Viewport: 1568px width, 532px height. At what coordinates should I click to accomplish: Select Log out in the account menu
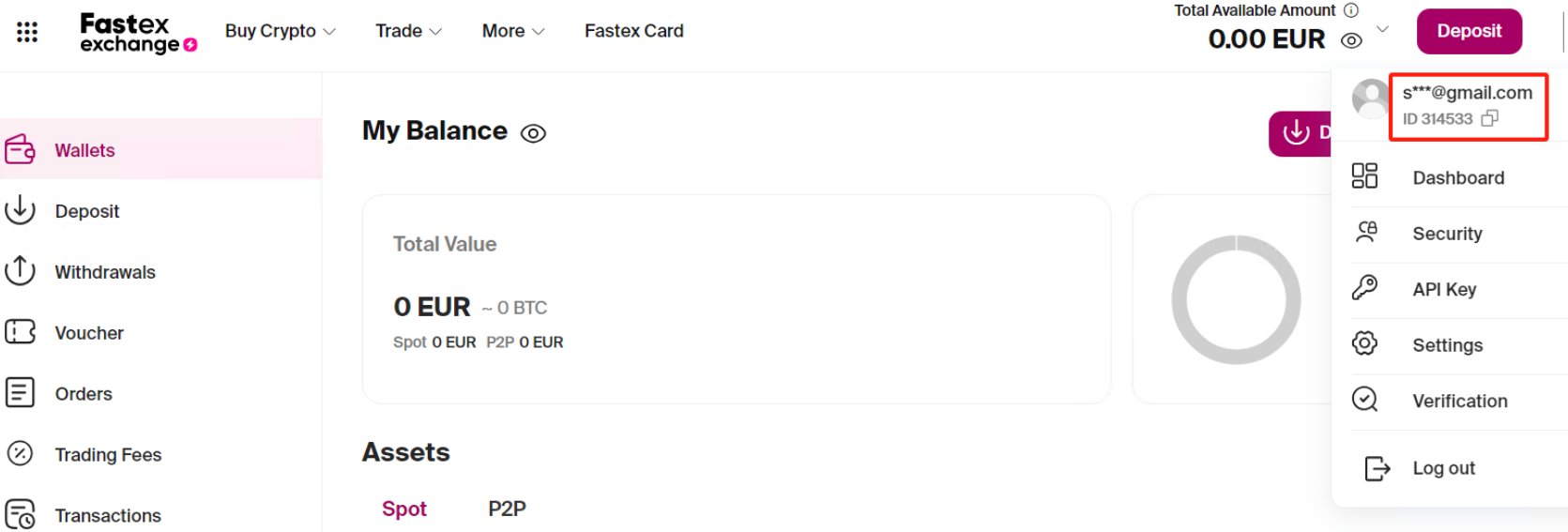click(1443, 468)
